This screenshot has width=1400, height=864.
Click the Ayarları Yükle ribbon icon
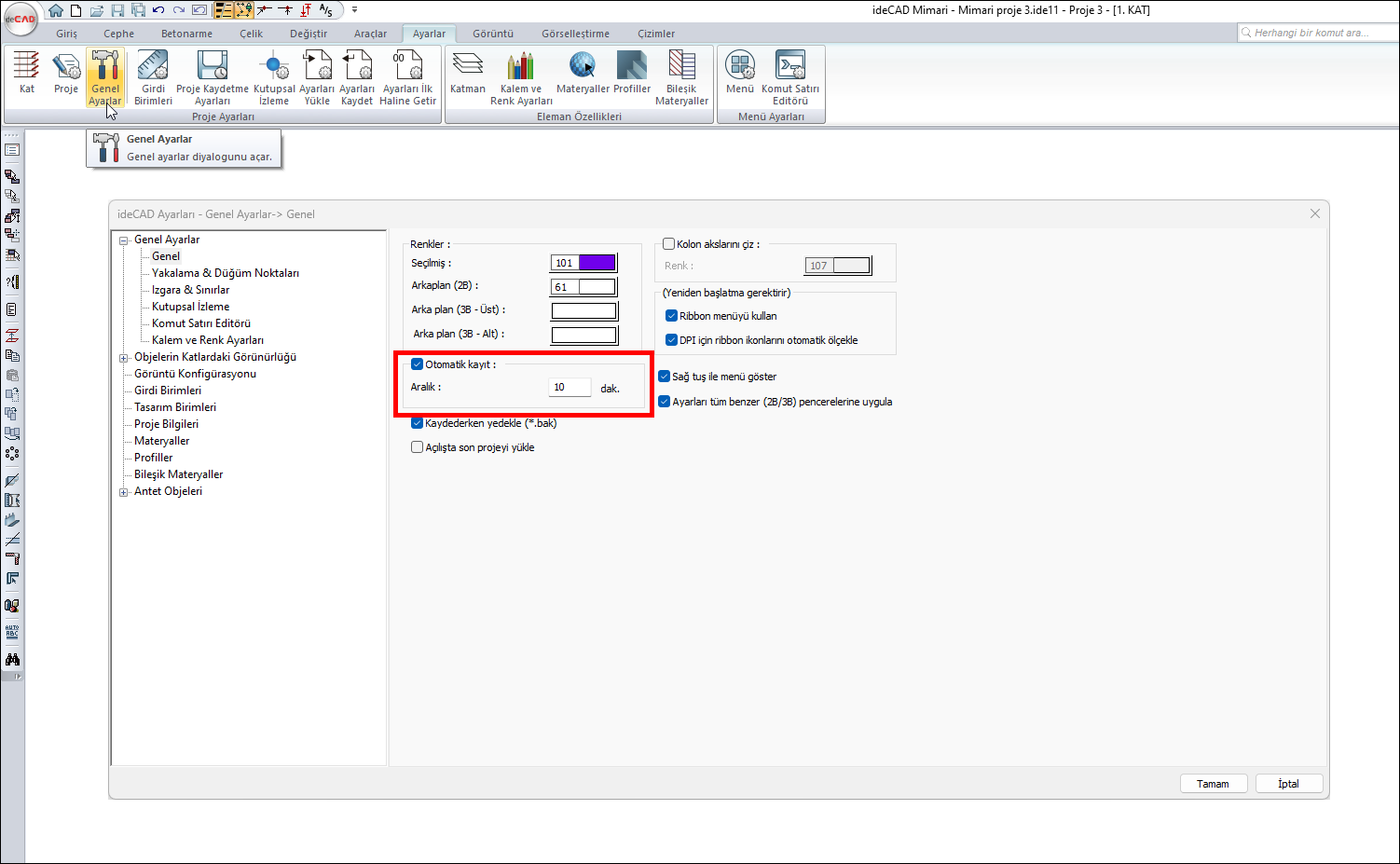(x=317, y=77)
